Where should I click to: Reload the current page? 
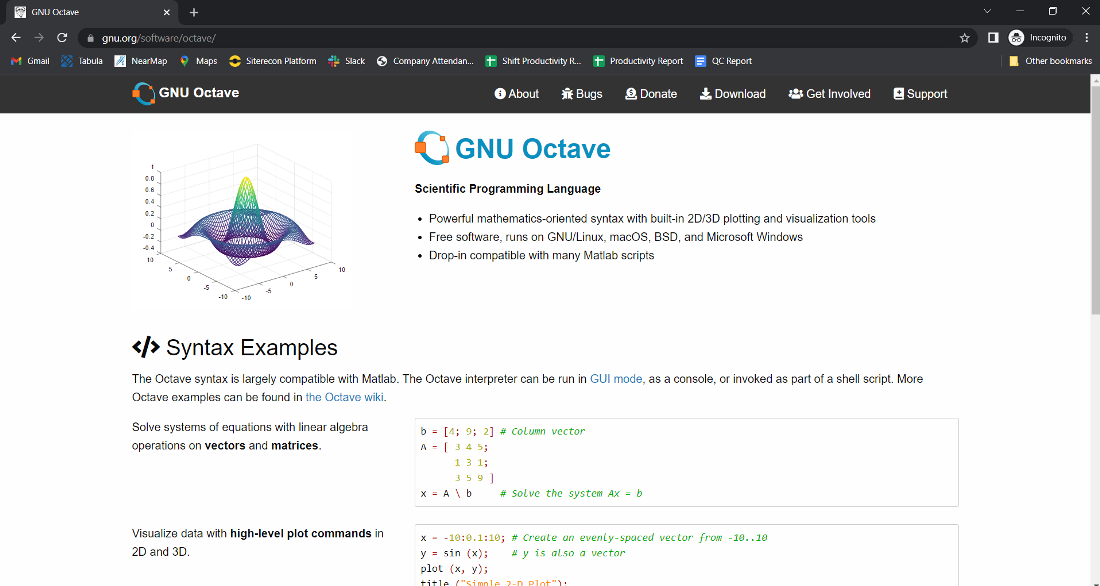62,38
